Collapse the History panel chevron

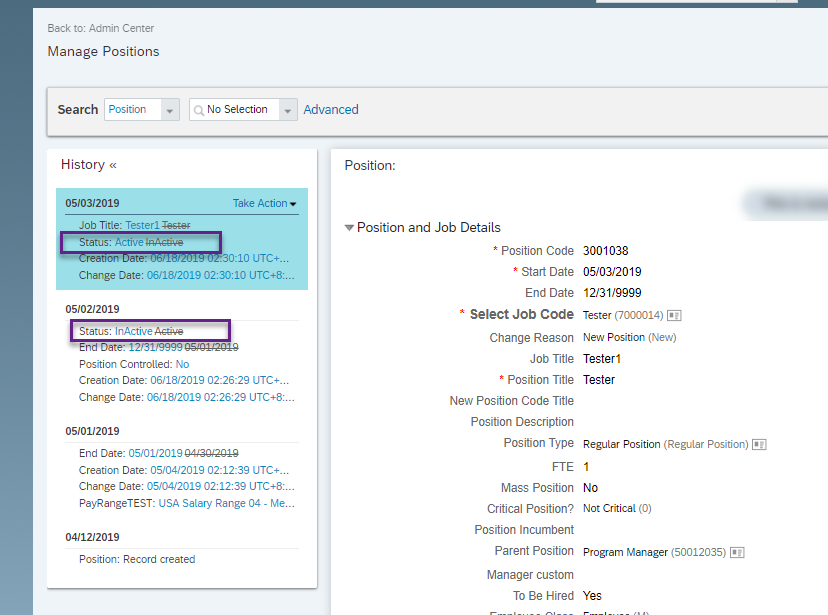pyautogui.click(x=113, y=165)
